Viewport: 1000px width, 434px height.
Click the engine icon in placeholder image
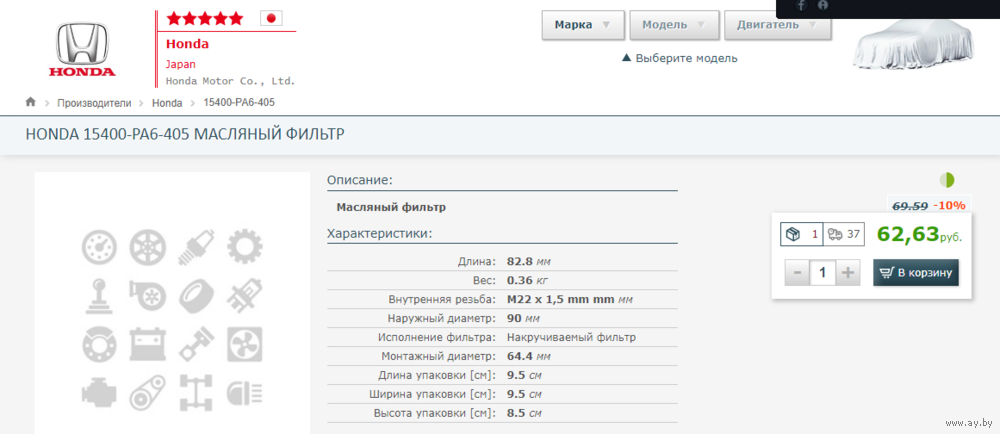point(99,393)
